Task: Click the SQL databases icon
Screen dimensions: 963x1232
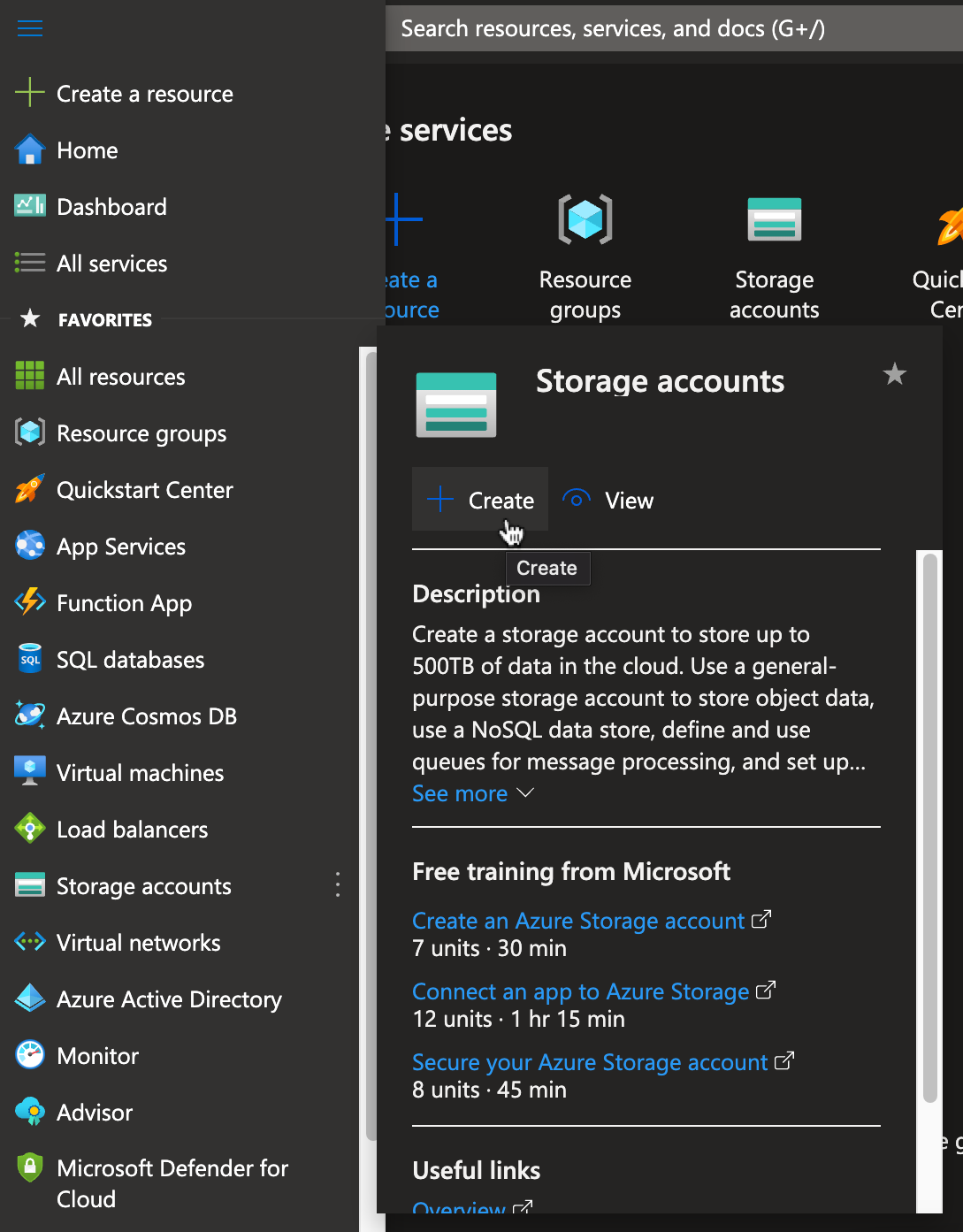Action: pyautogui.click(x=30, y=659)
